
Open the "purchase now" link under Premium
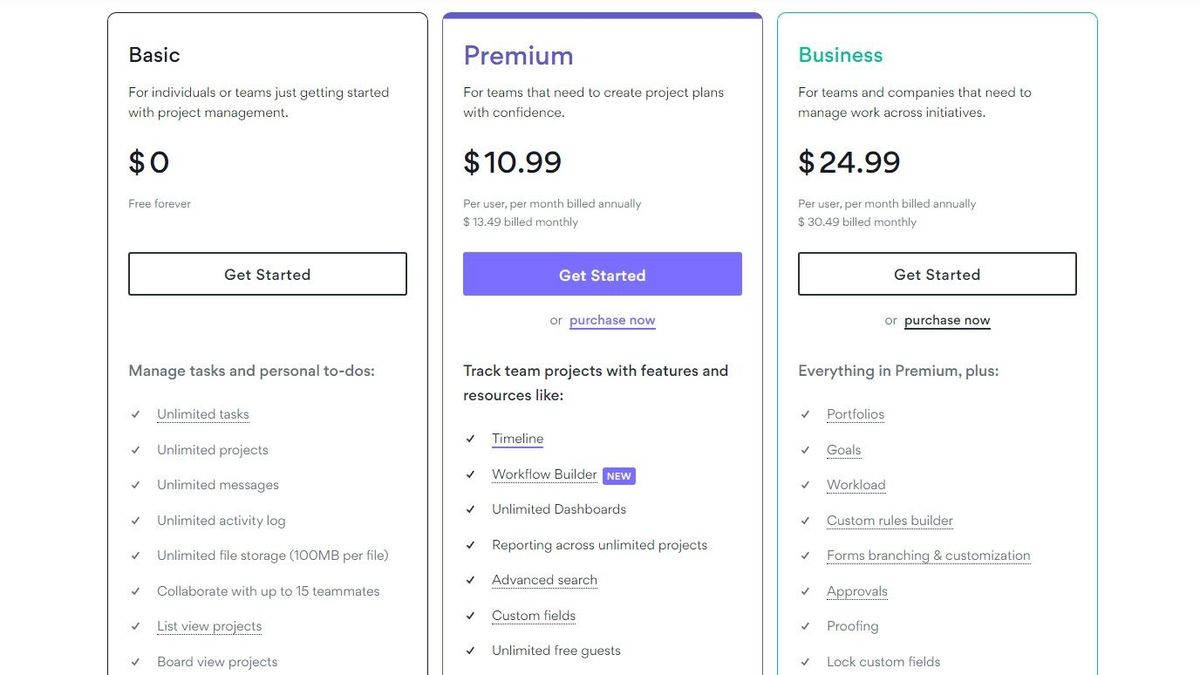coord(612,319)
